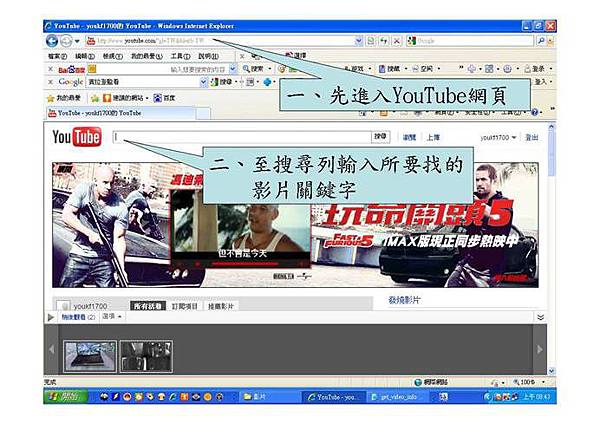This screenshot has width=600, height=424.
Task: Toggle the Compatibility View icon
Action: [370, 41]
